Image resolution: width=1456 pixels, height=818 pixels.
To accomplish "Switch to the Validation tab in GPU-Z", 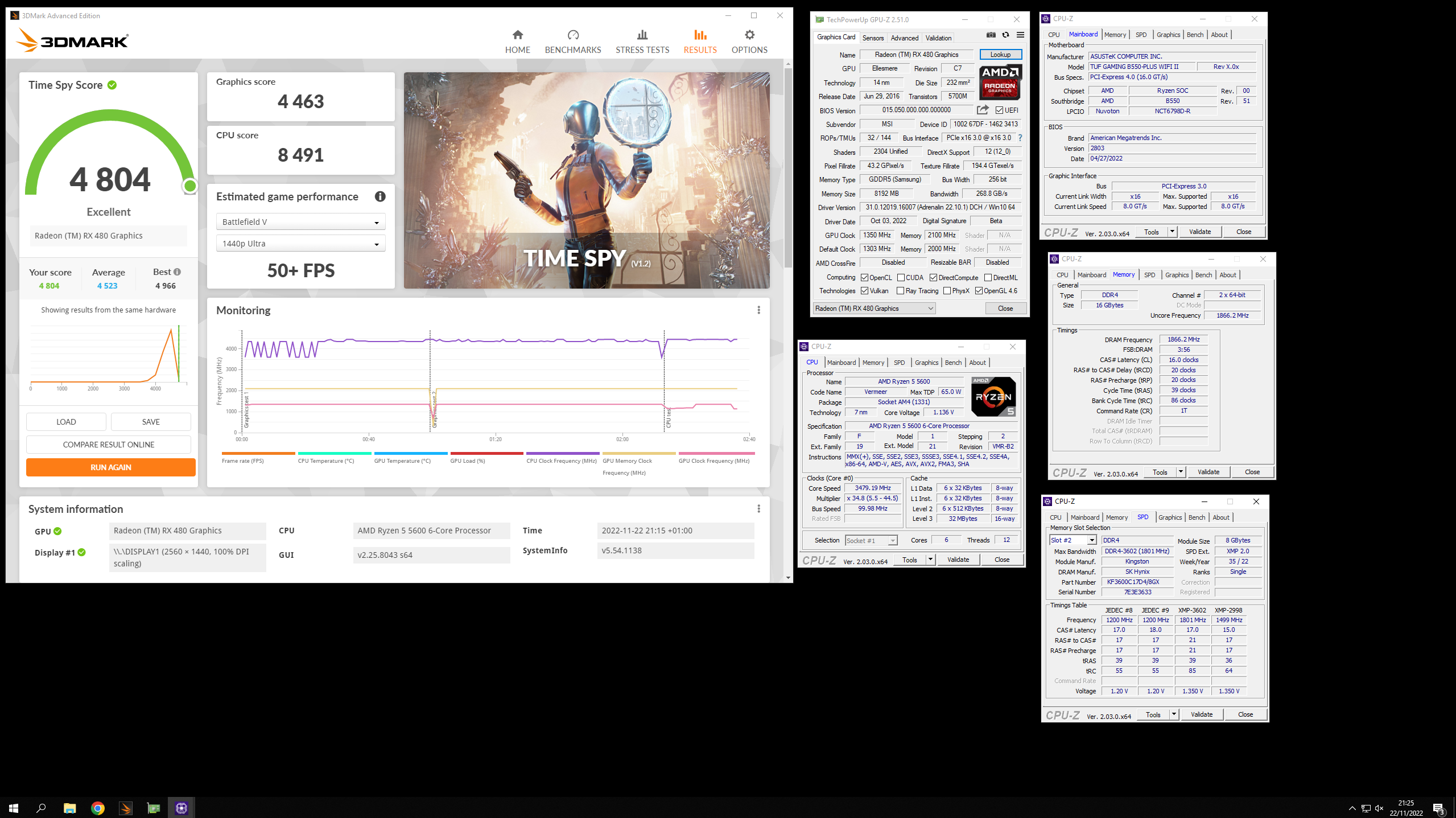I will click(938, 38).
